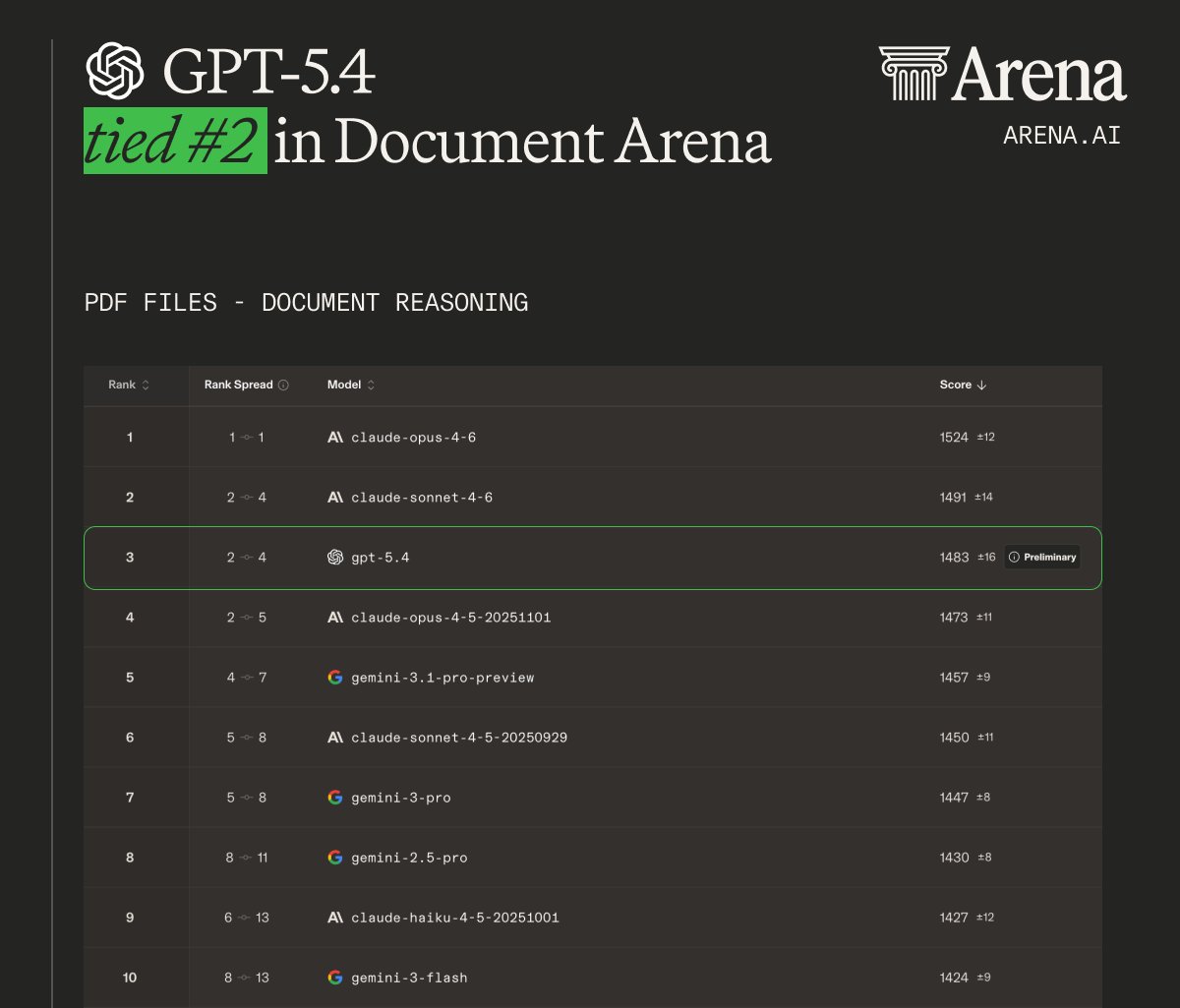Click the 'PDF FILES - DOCUMENT REASONING' heading

tap(306, 302)
